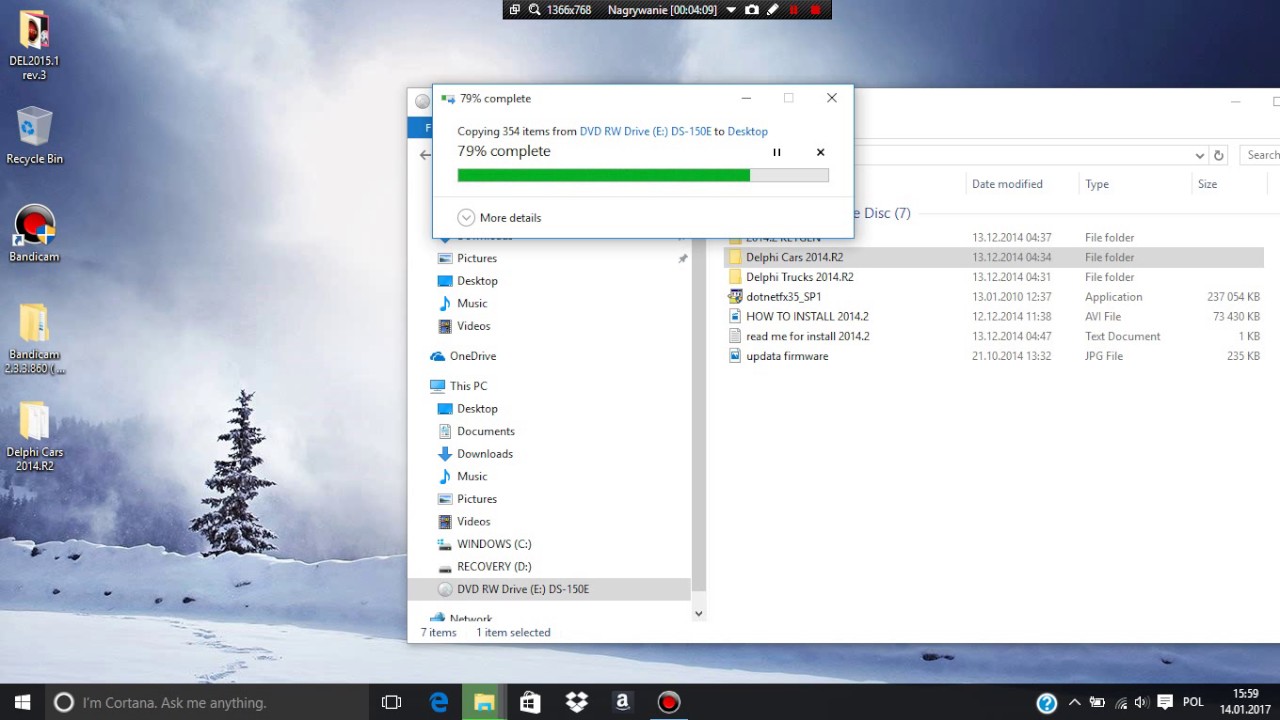Image resolution: width=1280 pixels, height=720 pixels.
Task: Select the Delphi Cars 2014.R2 desktop folder
Action: pyautogui.click(x=34, y=436)
